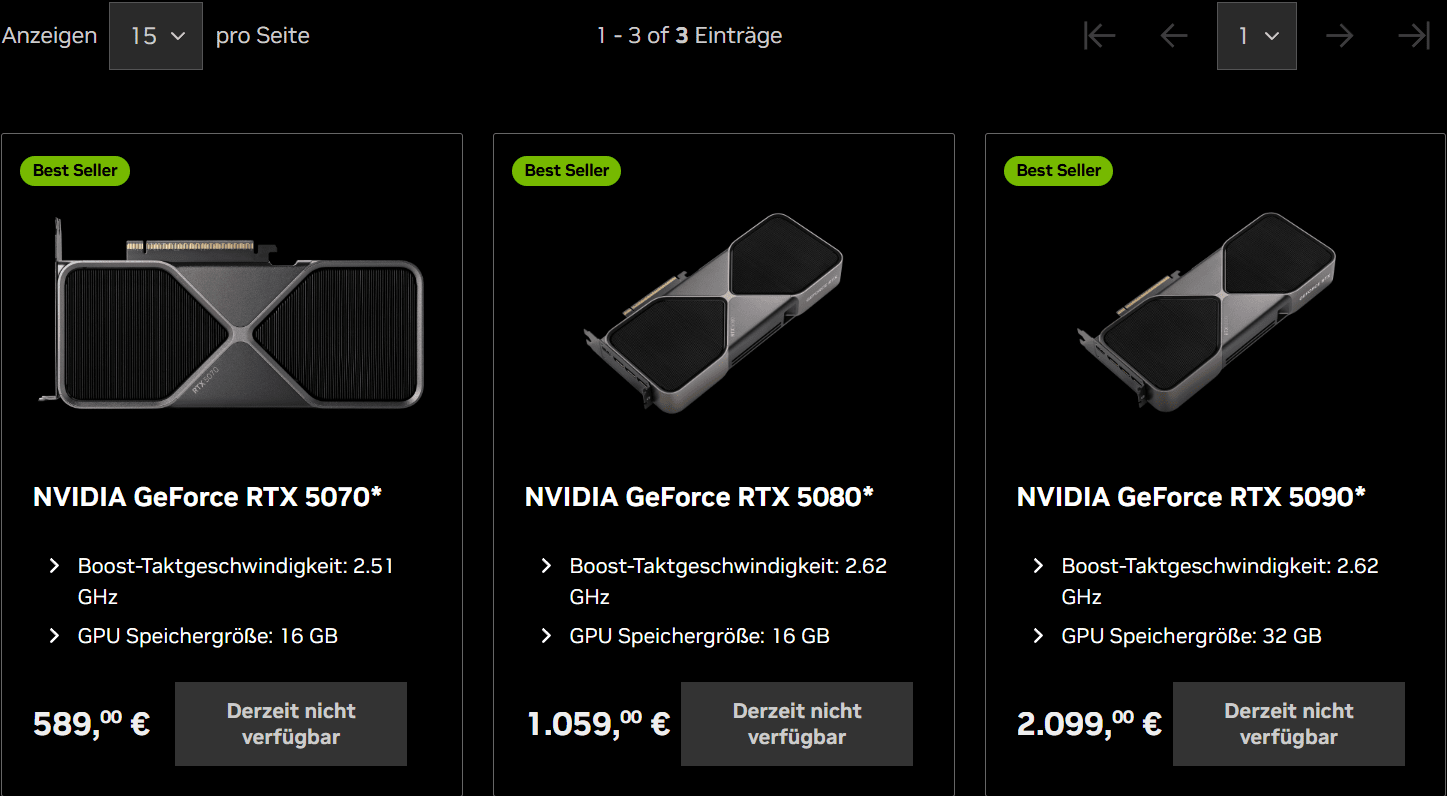Open the items per page dropdown showing 15
Screen dimensions: 1447x796
[156, 36]
